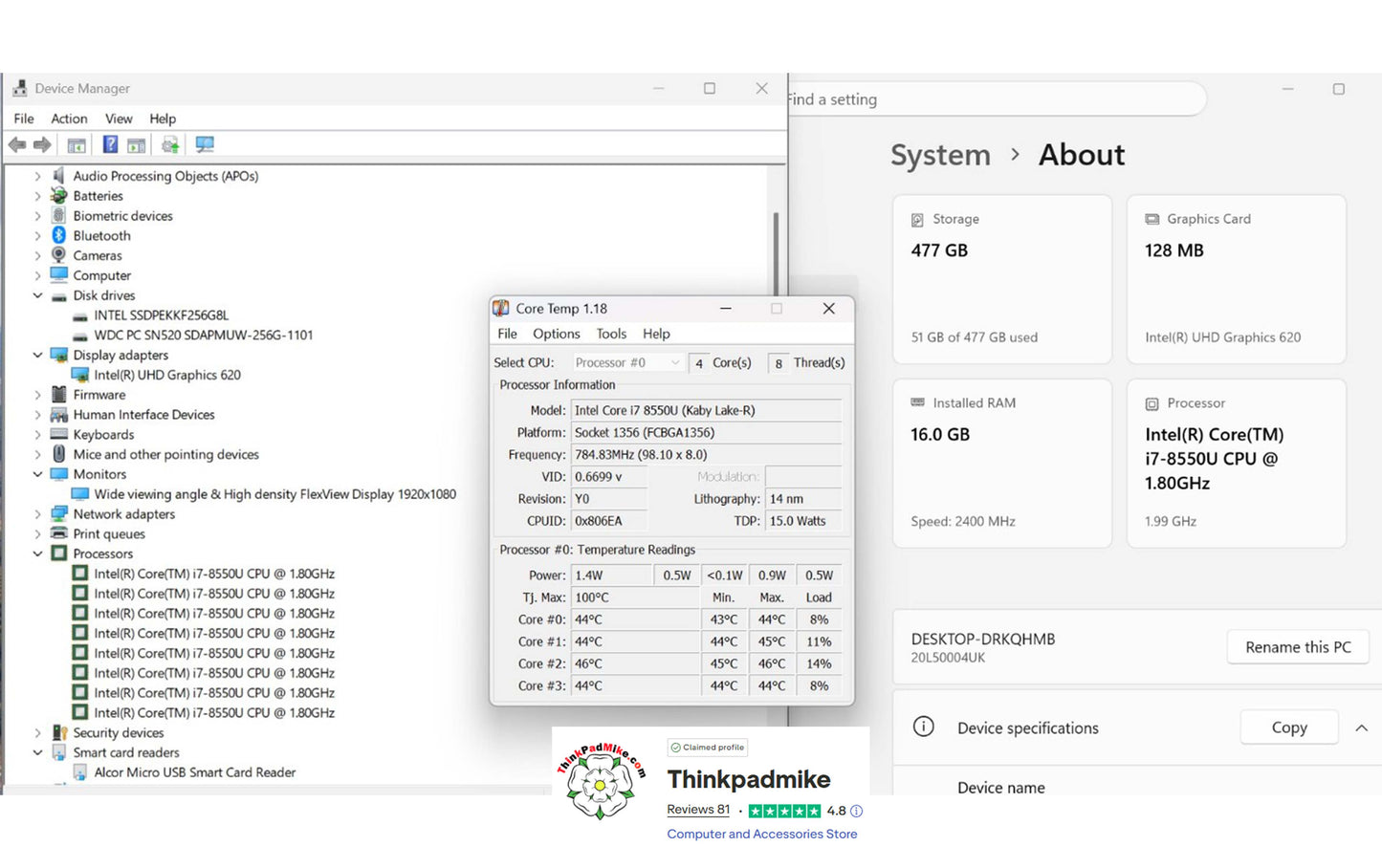The image size is (1382, 868).
Task: Click the keyboard icon beside Keyboards
Action: (x=59, y=434)
